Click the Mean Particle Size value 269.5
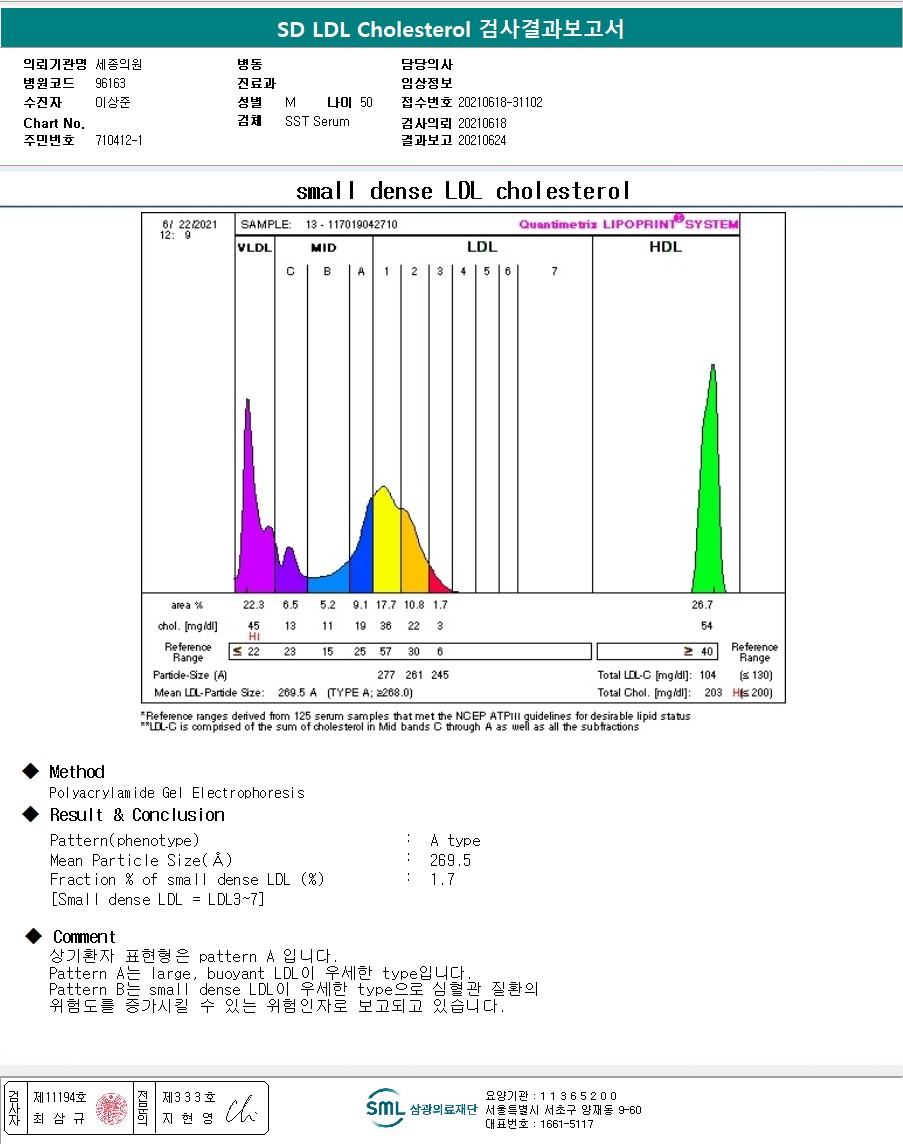903x1145 pixels. 450,860
